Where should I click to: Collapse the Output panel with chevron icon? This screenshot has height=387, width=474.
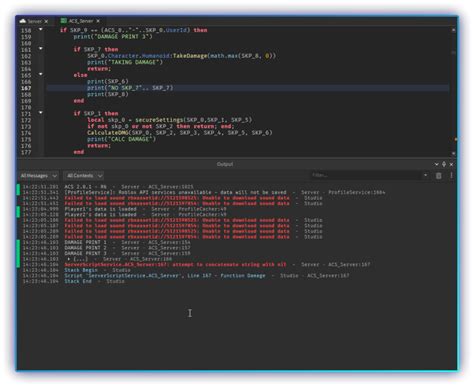pyautogui.click(x=436, y=164)
